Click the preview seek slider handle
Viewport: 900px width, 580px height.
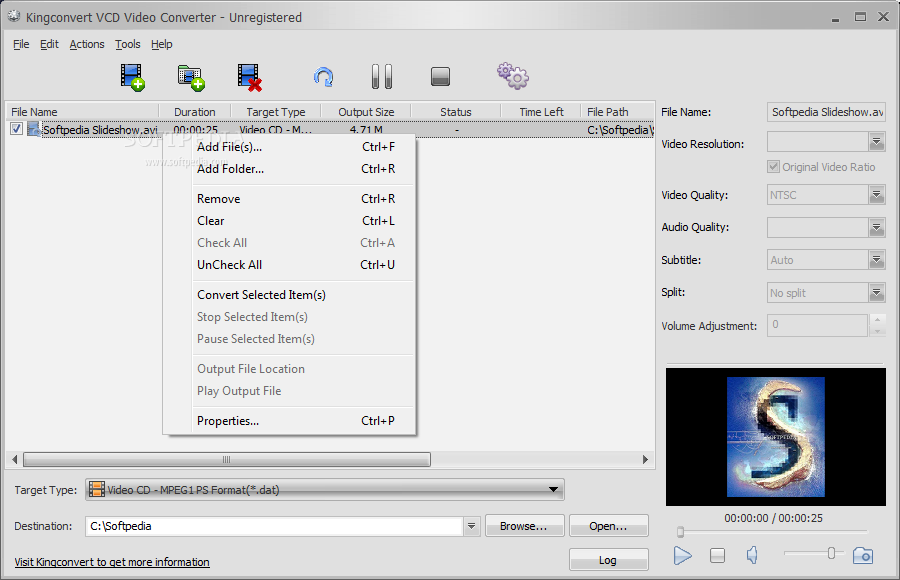tap(680, 532)
